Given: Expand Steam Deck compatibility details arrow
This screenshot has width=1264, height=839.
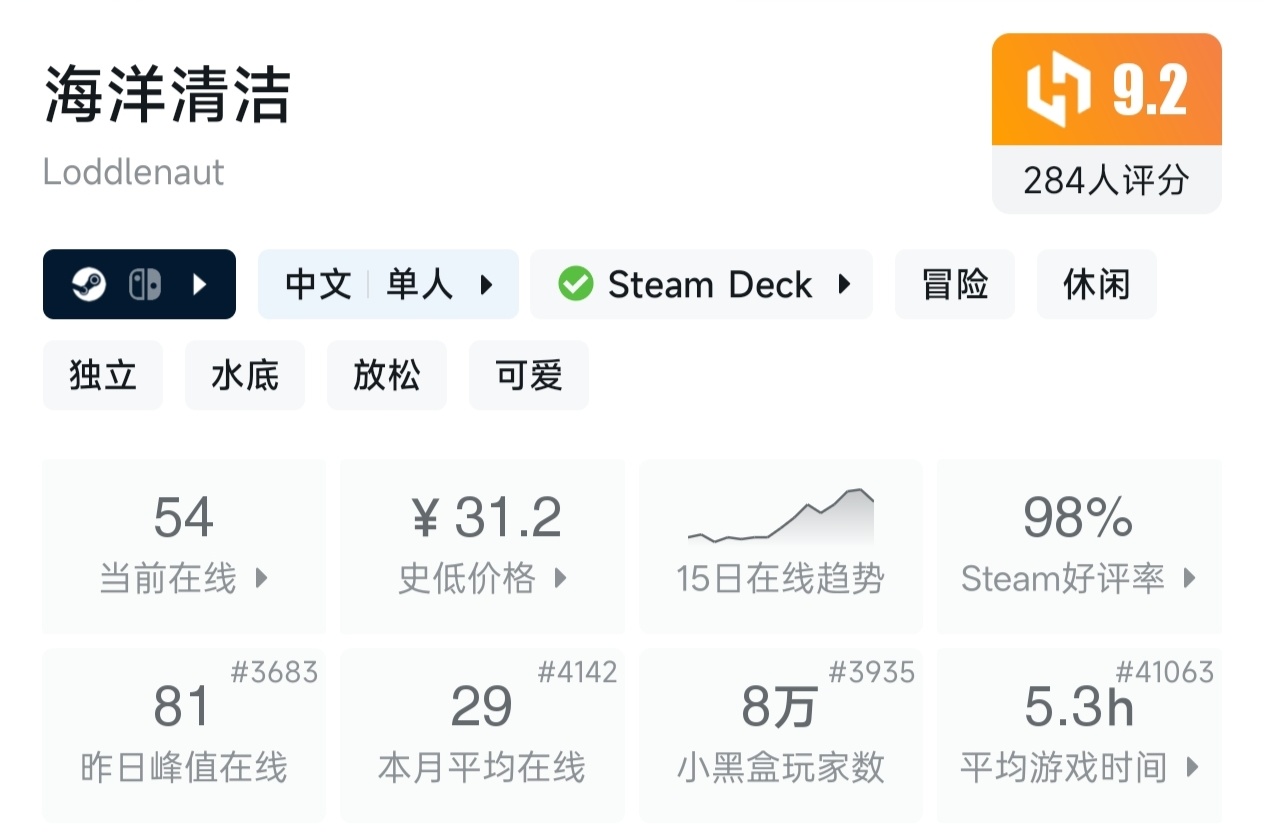Looking at the screenshot, I should click(845, 285).
